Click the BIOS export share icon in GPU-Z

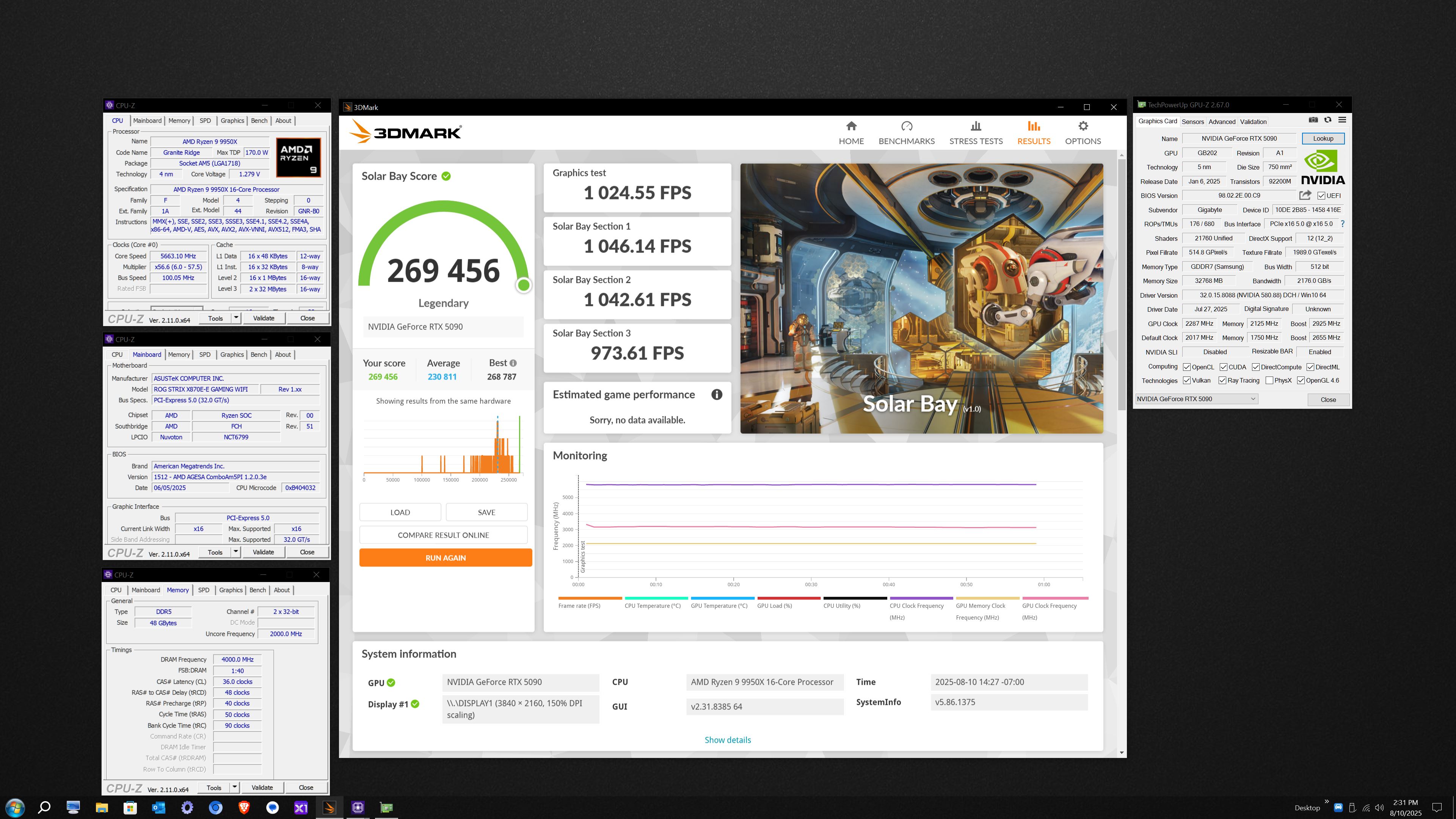(1305, 195)
